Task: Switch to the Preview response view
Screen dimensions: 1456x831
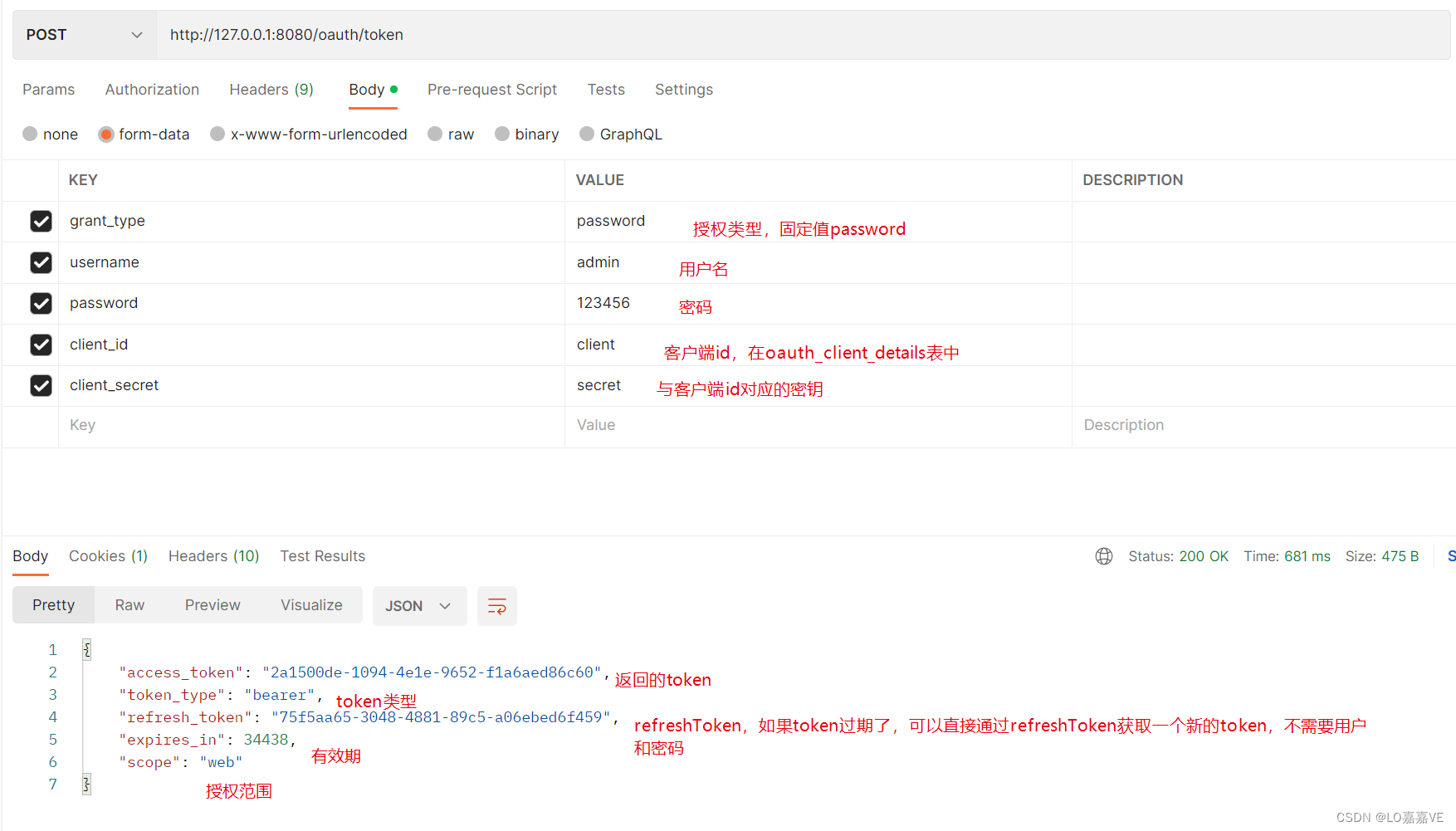Action: tap(213, 604)
